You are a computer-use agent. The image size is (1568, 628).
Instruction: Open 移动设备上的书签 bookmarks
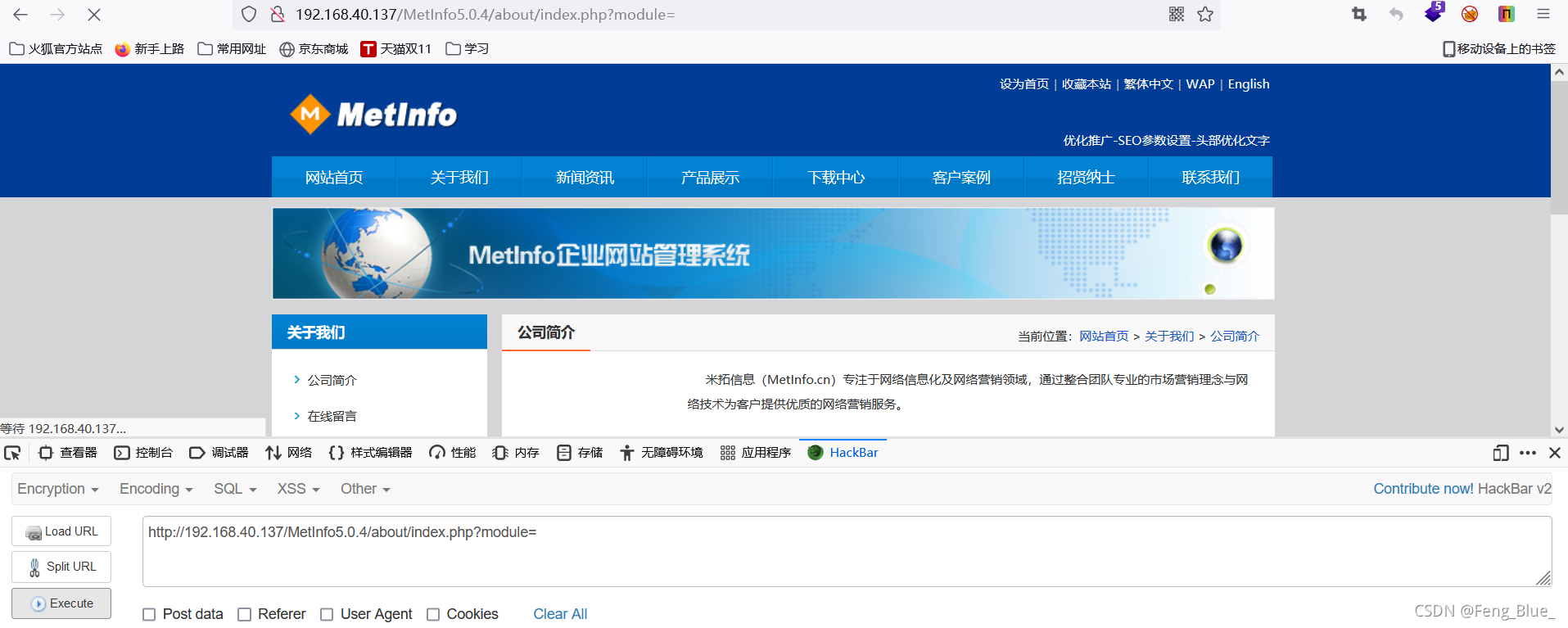click(x=1499, y=49)
